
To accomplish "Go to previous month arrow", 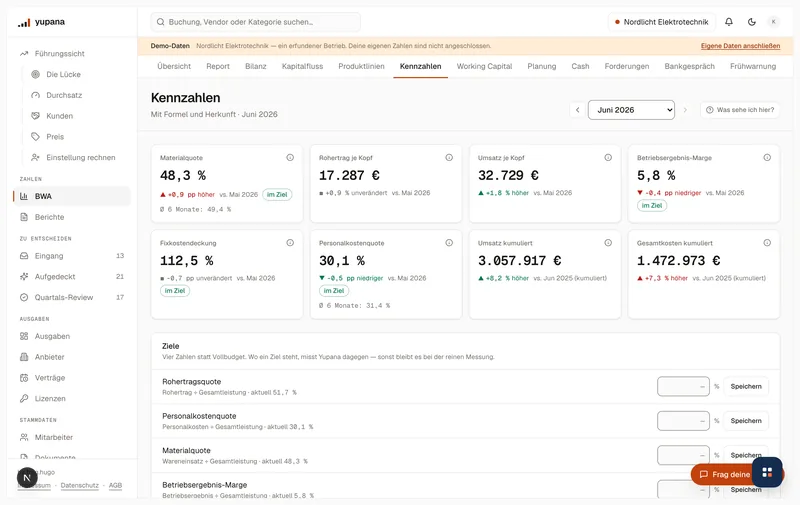I will tap(577, 110).
